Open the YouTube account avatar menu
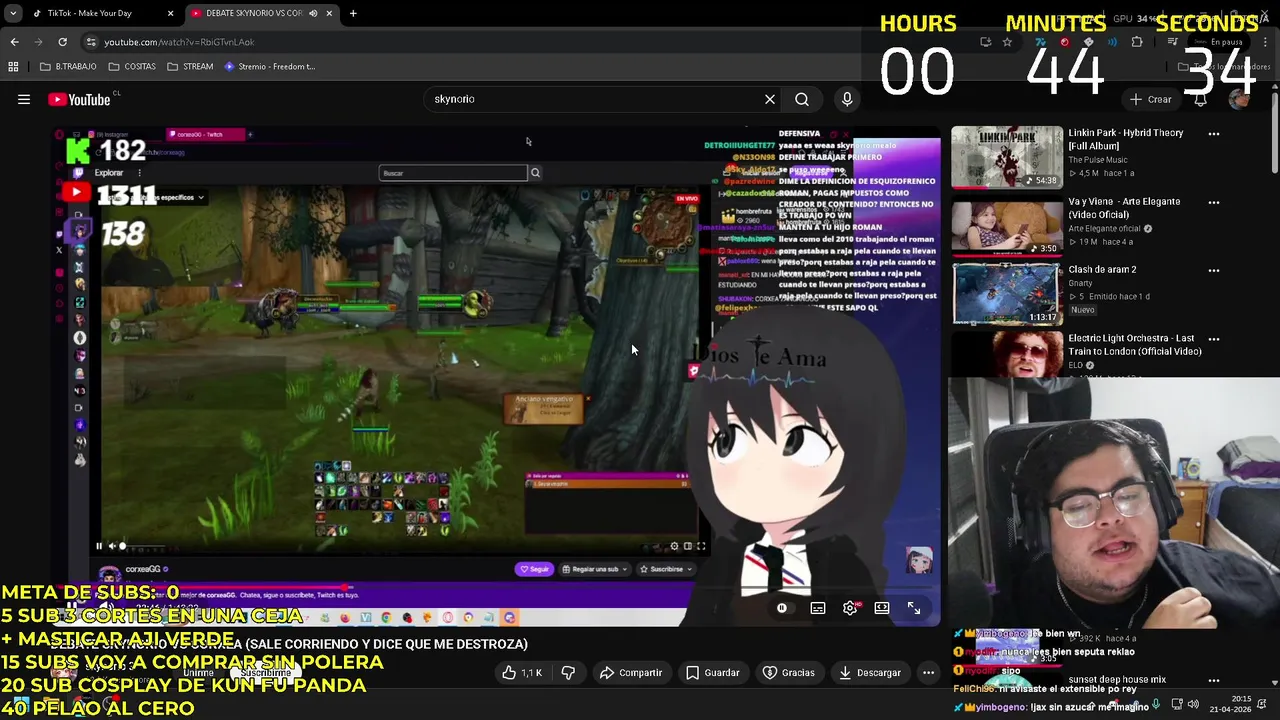Image resolution: width=1280 pixels, height=720 pixels. click(1239, 99)
